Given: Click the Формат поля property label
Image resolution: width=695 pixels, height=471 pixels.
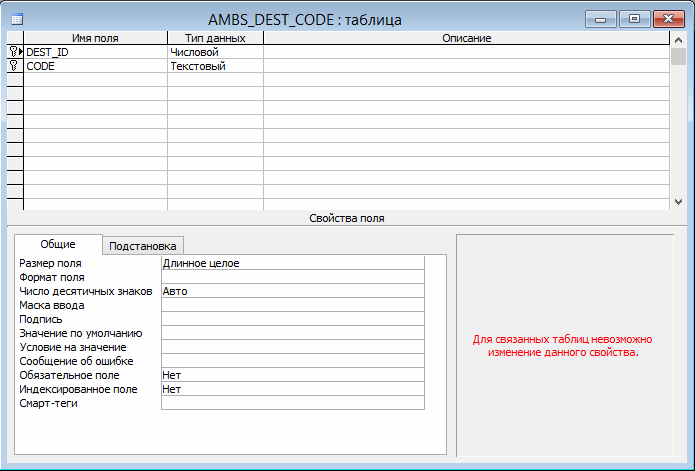Looking at the screenshot, I should [52, 277].
